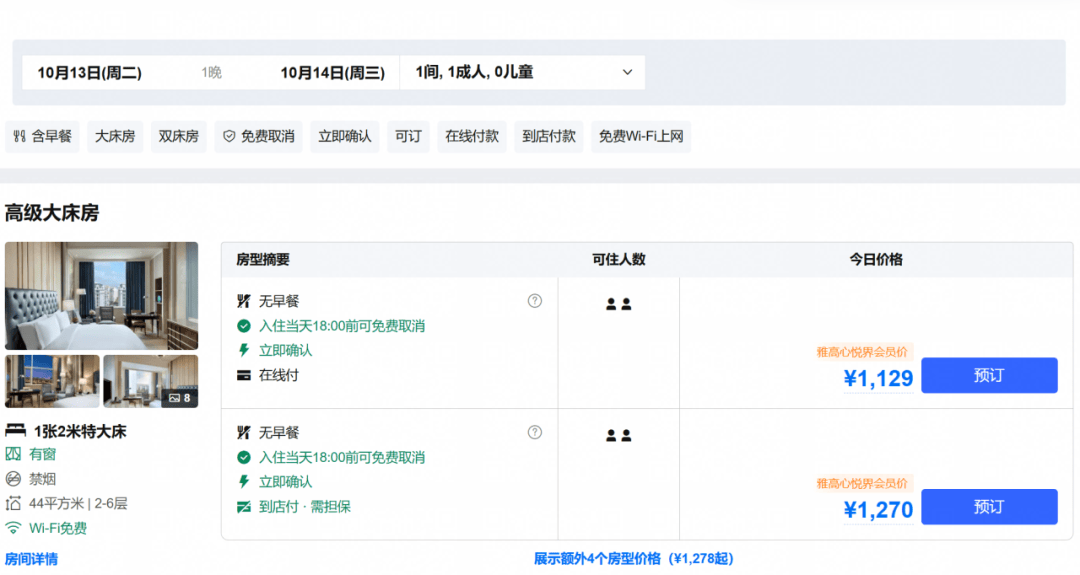
Task: Toggle the 免费取消 filter
Action: (x=258, y=136)
